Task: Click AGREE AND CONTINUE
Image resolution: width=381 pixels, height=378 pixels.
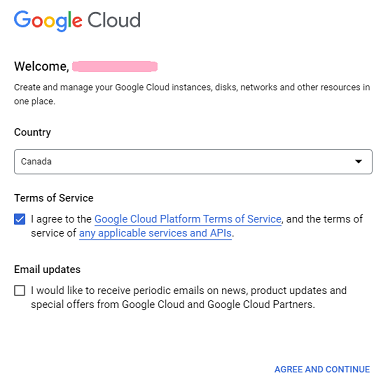Action: [x=322, y=369]
